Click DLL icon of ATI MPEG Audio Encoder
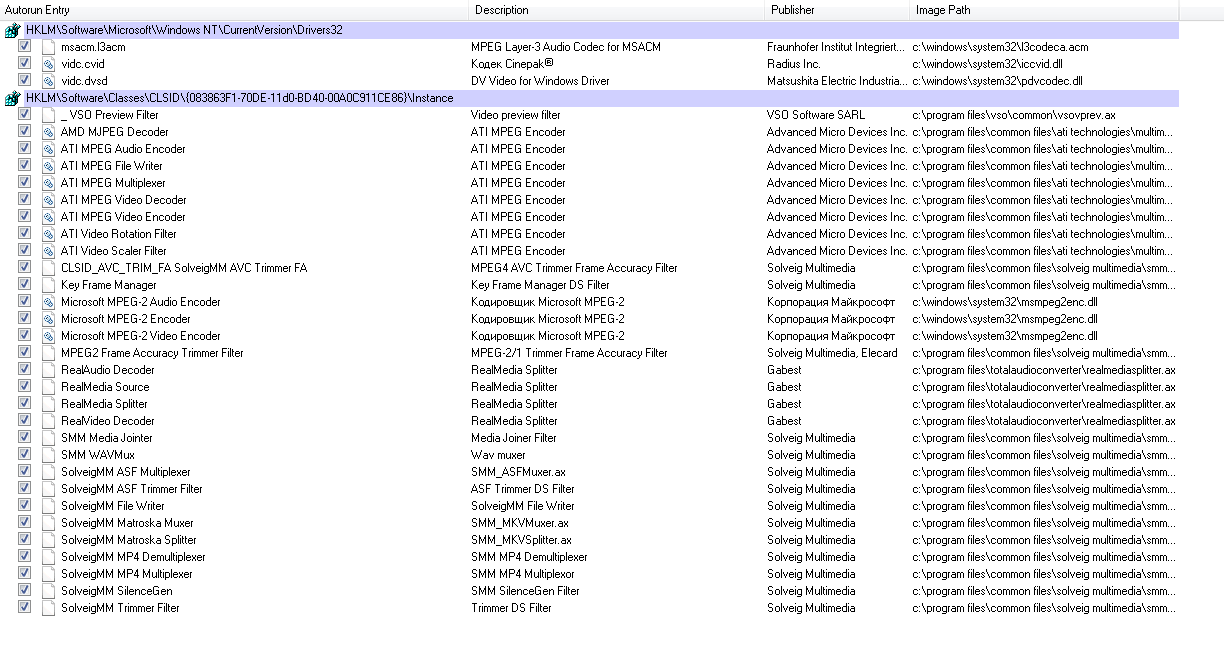Image resolution: width=1224 pixels, height=658 pixels. point(48,149)
